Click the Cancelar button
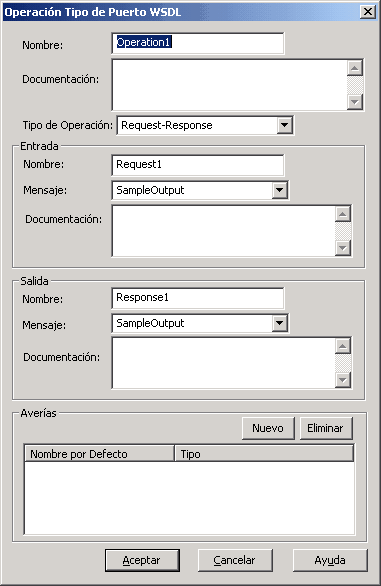 tap(235, 560)
